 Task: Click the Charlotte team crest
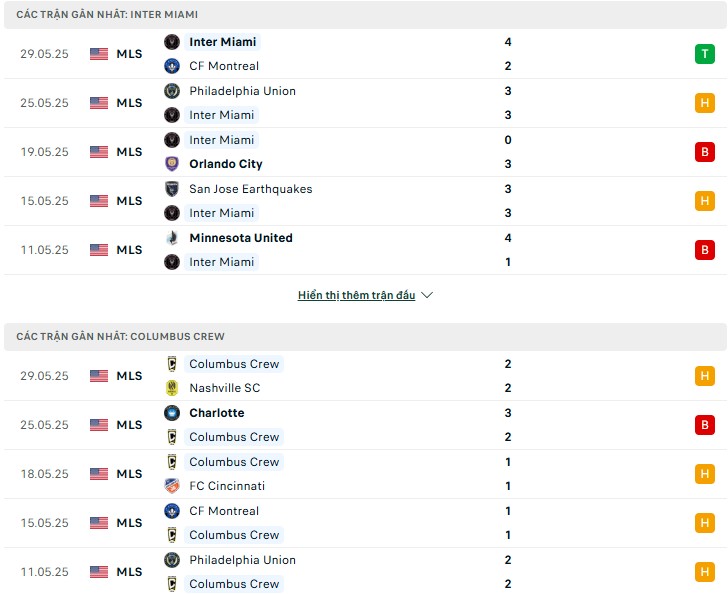[172, 413]
